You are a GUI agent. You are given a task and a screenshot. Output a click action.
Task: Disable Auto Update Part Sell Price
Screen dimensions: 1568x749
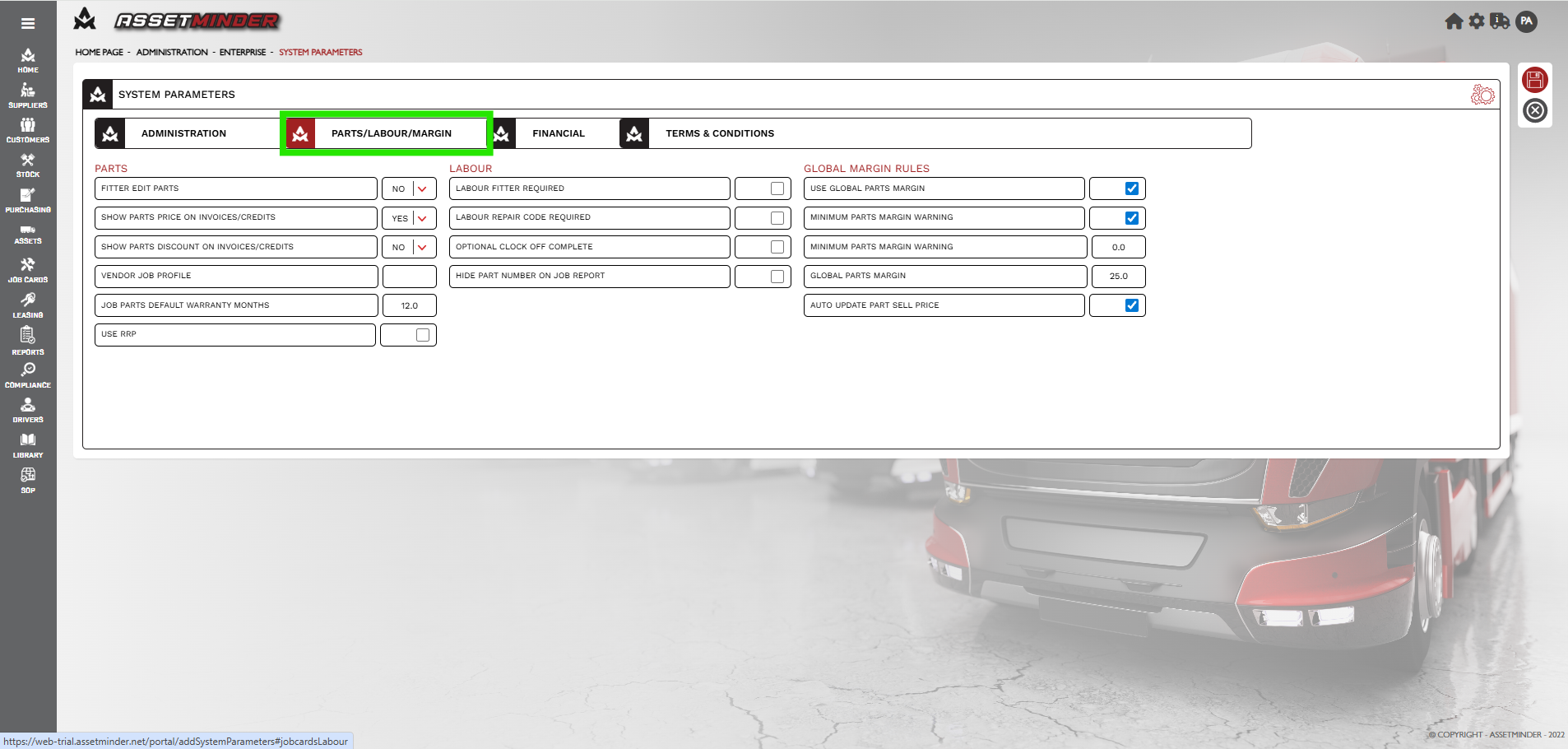tap(1131, 305)
